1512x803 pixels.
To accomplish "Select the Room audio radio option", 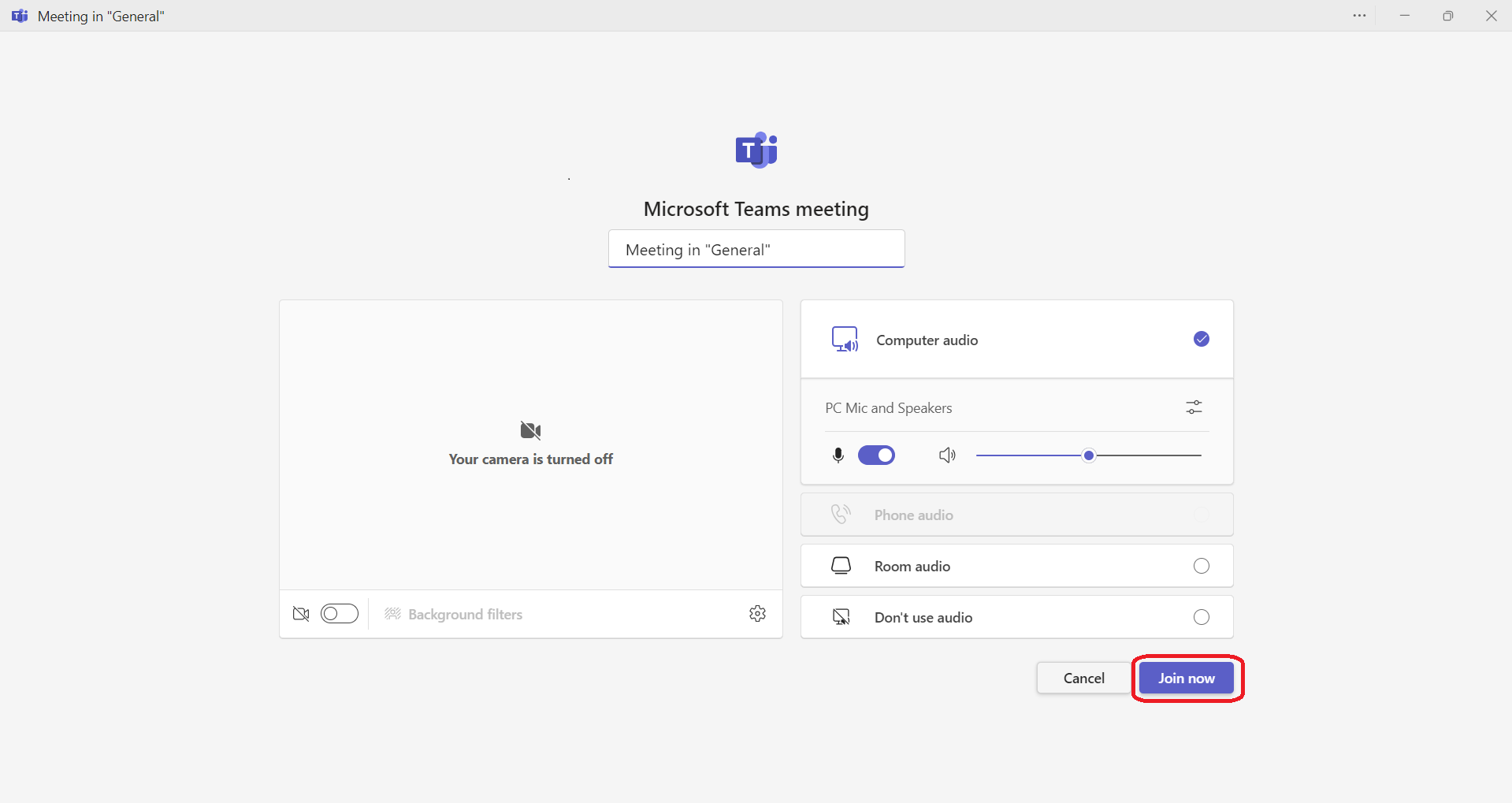I will (x=1201, y=566).
